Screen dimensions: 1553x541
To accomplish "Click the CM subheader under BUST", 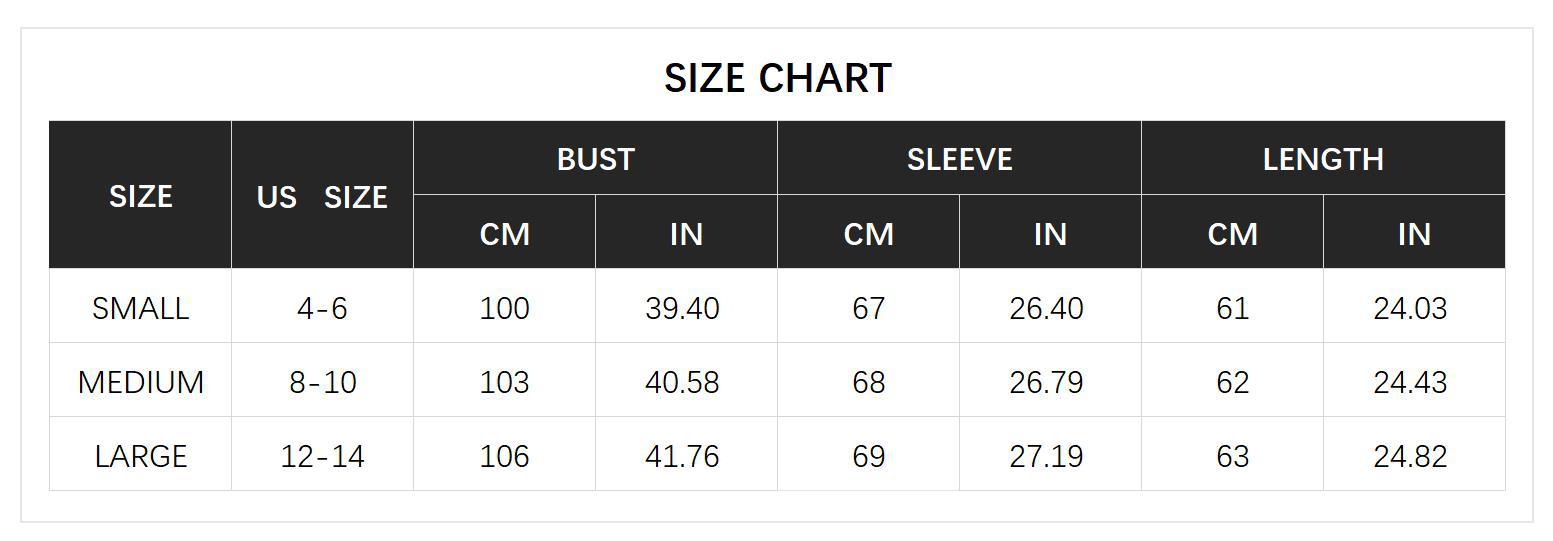I will pyautogui.click(x=504, y=233).
